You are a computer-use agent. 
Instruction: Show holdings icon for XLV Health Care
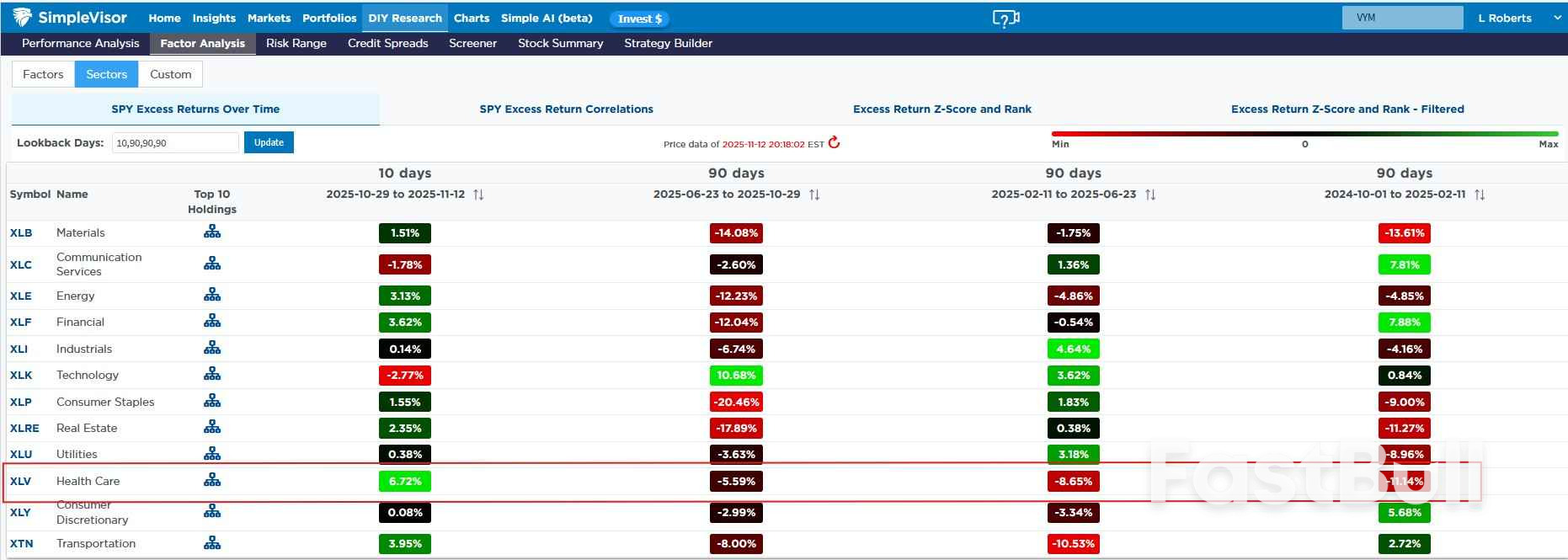(212, 480)
